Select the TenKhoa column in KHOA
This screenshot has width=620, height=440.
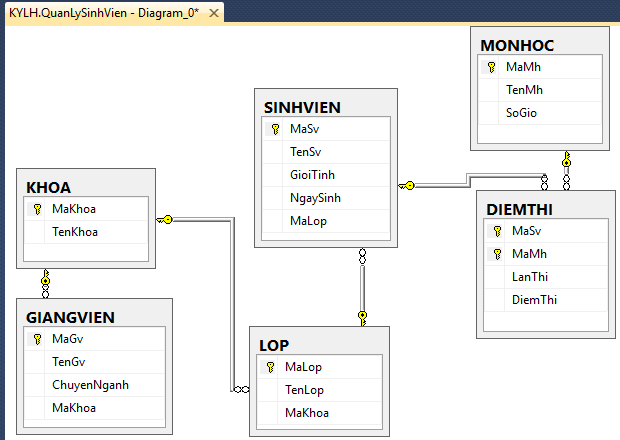86,232
